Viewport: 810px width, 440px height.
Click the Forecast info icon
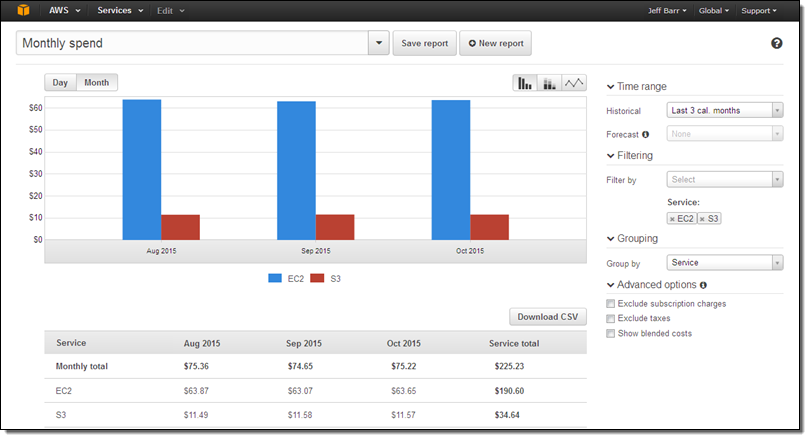click(x=645, y=134)
